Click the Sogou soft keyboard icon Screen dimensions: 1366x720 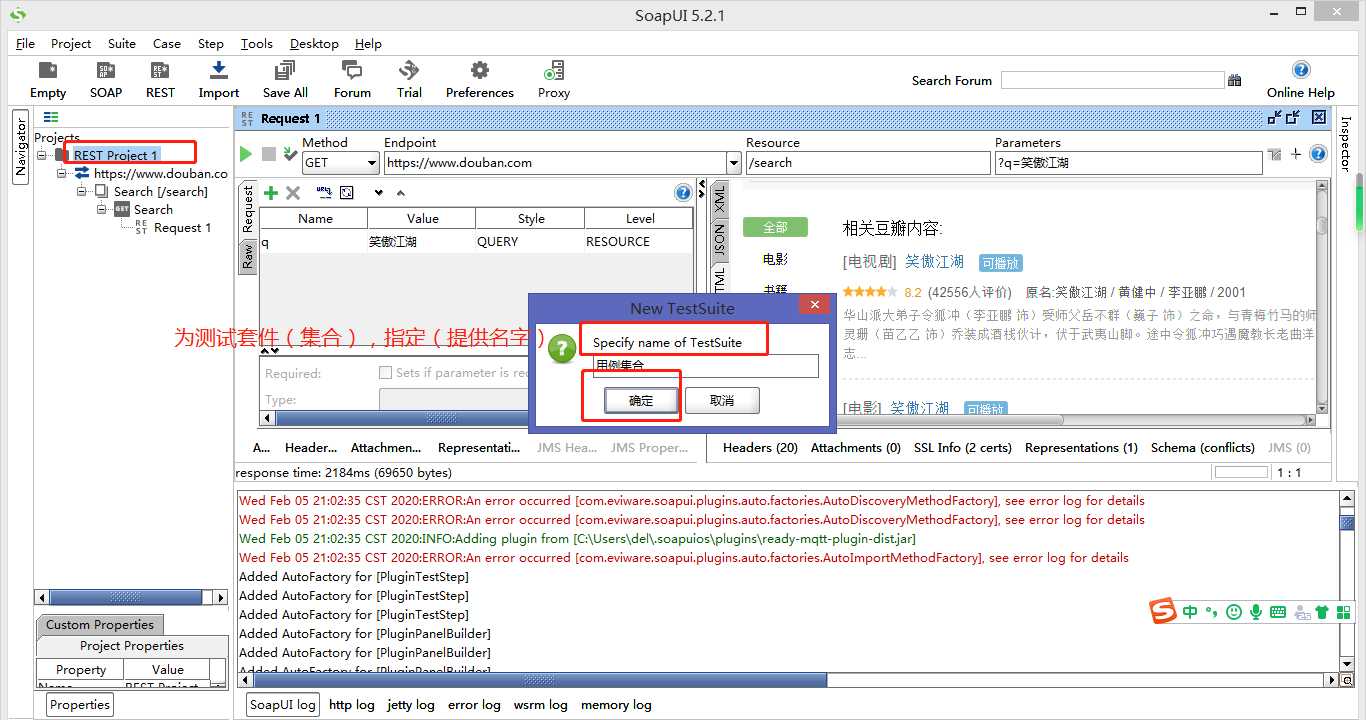pos(1278,611)
